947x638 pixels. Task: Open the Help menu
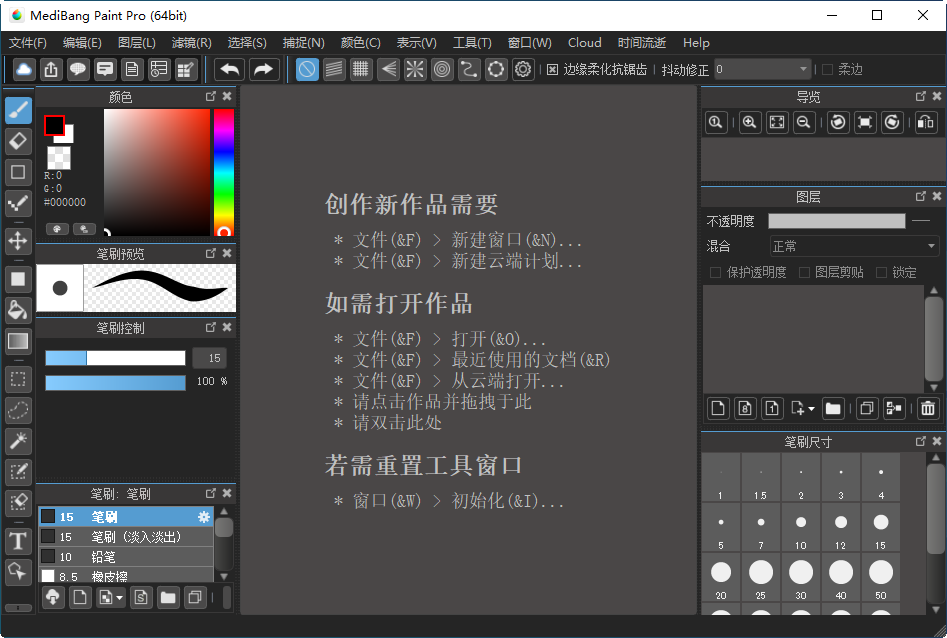(696, 43)
